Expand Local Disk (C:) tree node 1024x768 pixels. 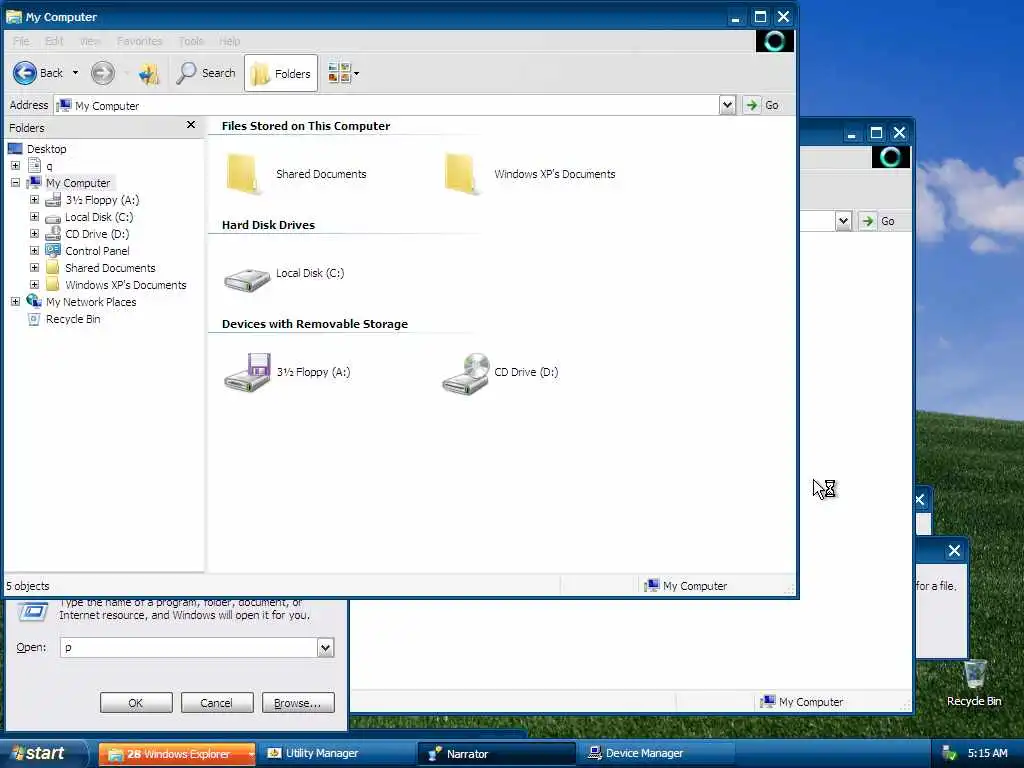(x=35, y=217)
